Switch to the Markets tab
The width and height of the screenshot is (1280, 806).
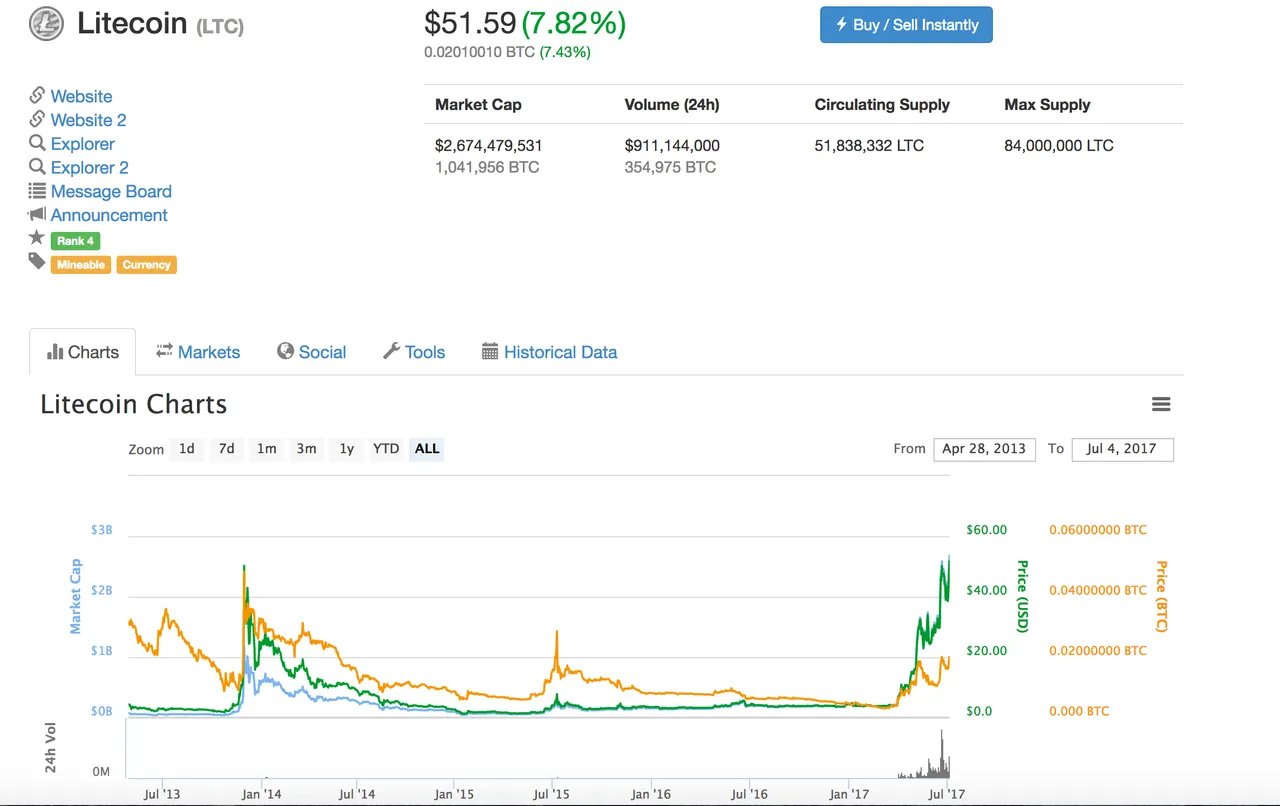pos(198,352)
